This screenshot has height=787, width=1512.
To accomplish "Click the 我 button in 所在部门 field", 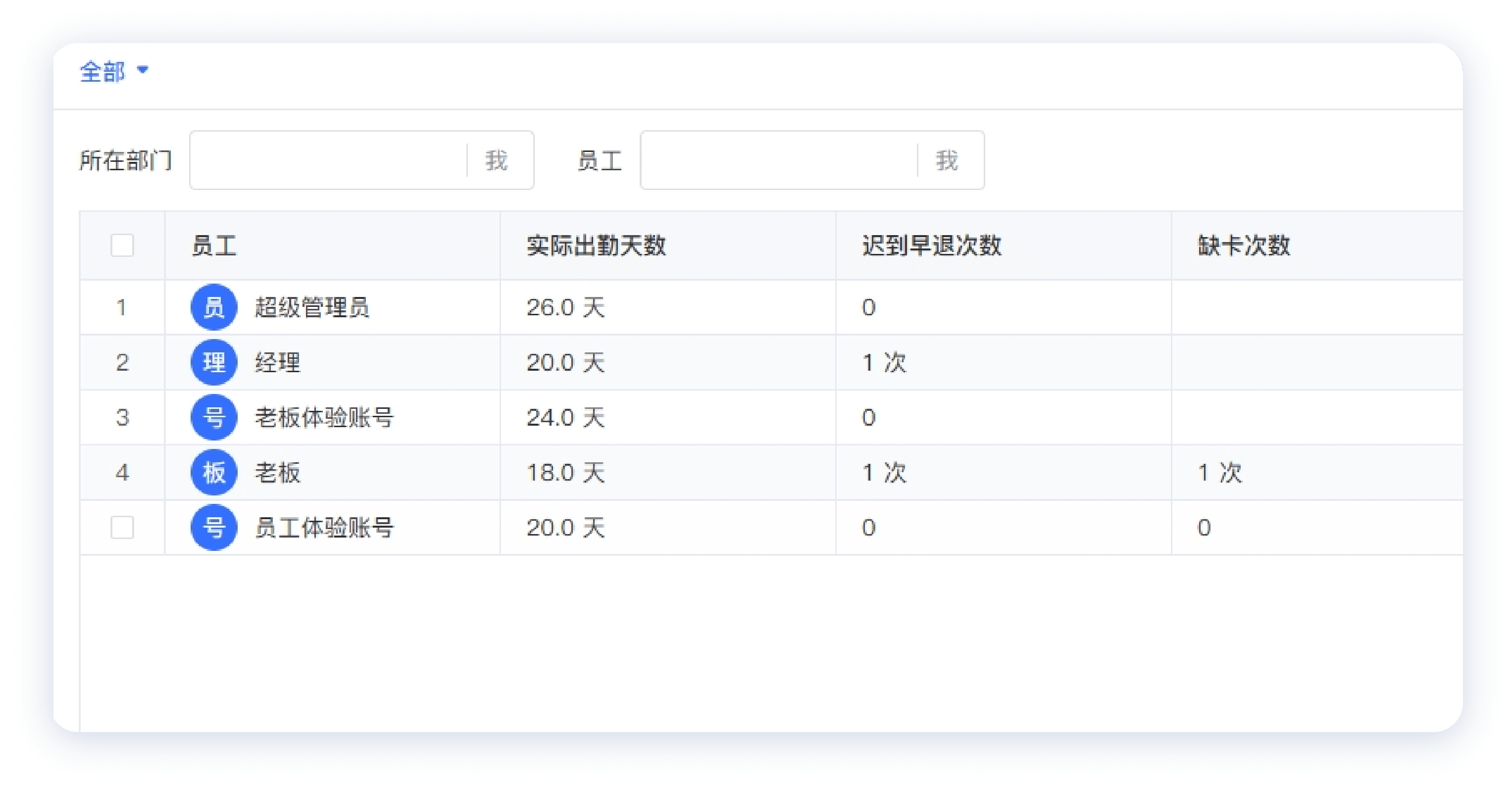I will pos(496,160).
